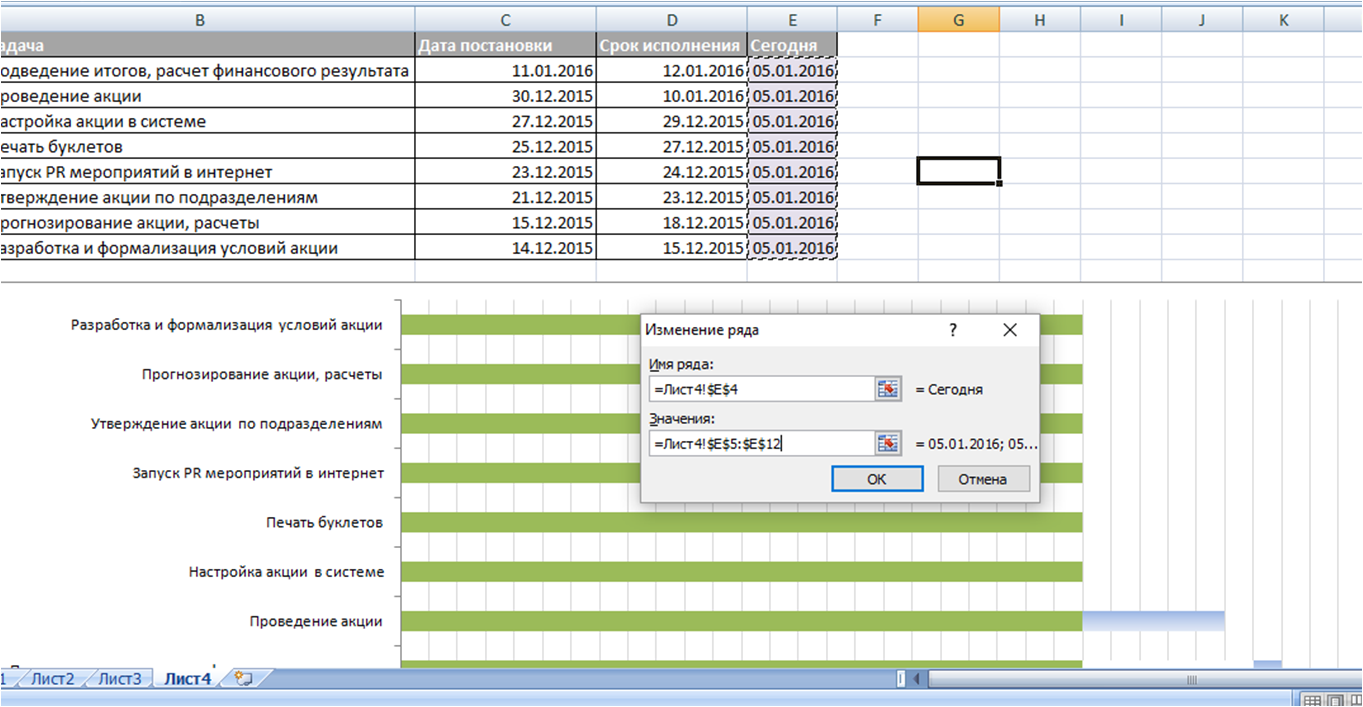The width and height of the screenshot is (1363, 707).
Task: Select the Лист4 sheet tab
Action: [188, 679]
